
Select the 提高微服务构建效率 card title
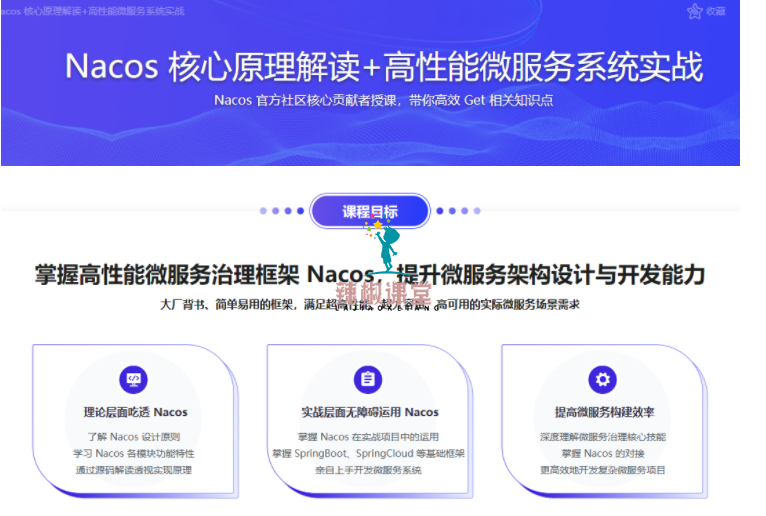point(604,412)
